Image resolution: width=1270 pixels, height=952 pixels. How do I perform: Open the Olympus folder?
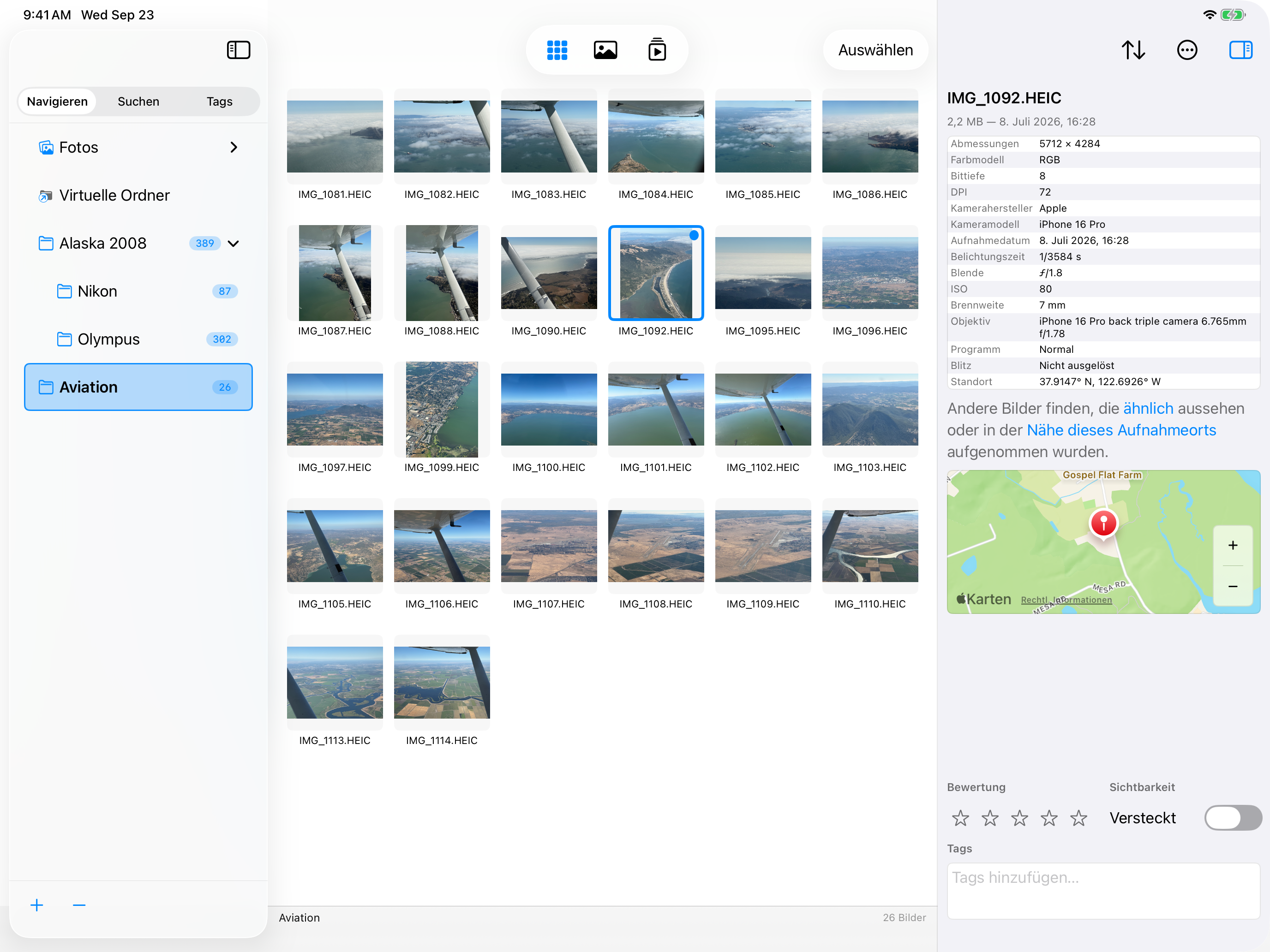pyautogui.click(x=138, y=339)
